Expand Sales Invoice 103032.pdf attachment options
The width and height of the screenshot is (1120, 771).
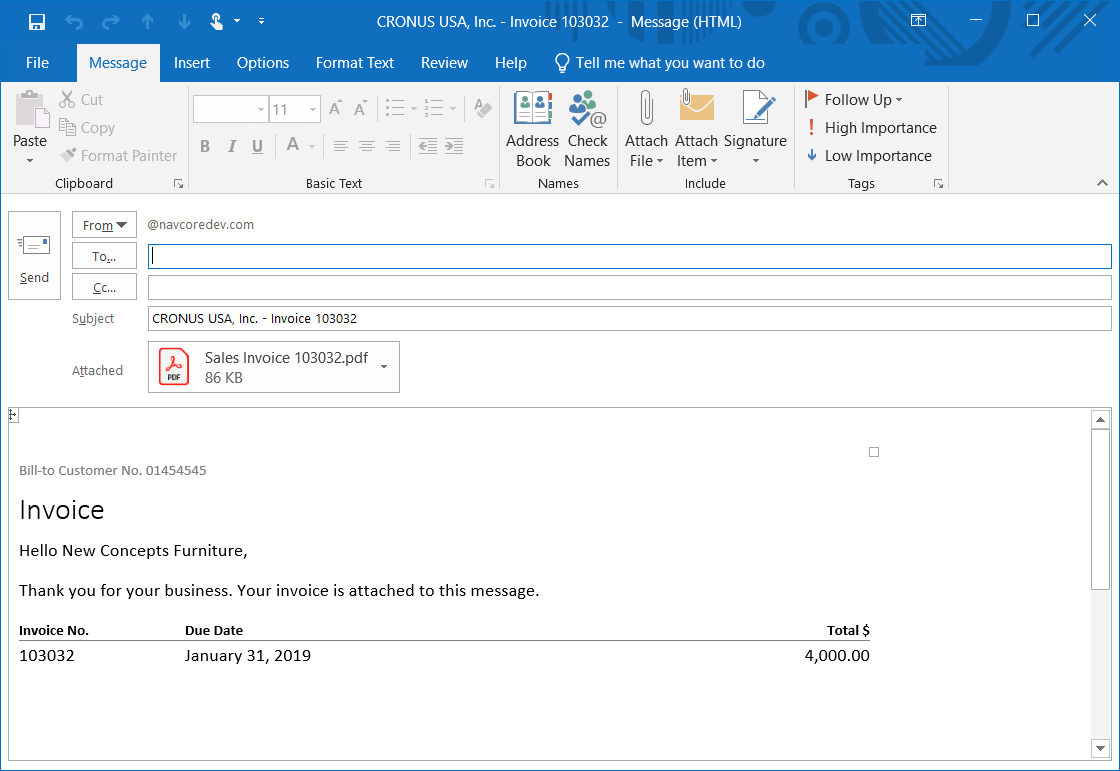pyautogui.click(x=385, y=367)
